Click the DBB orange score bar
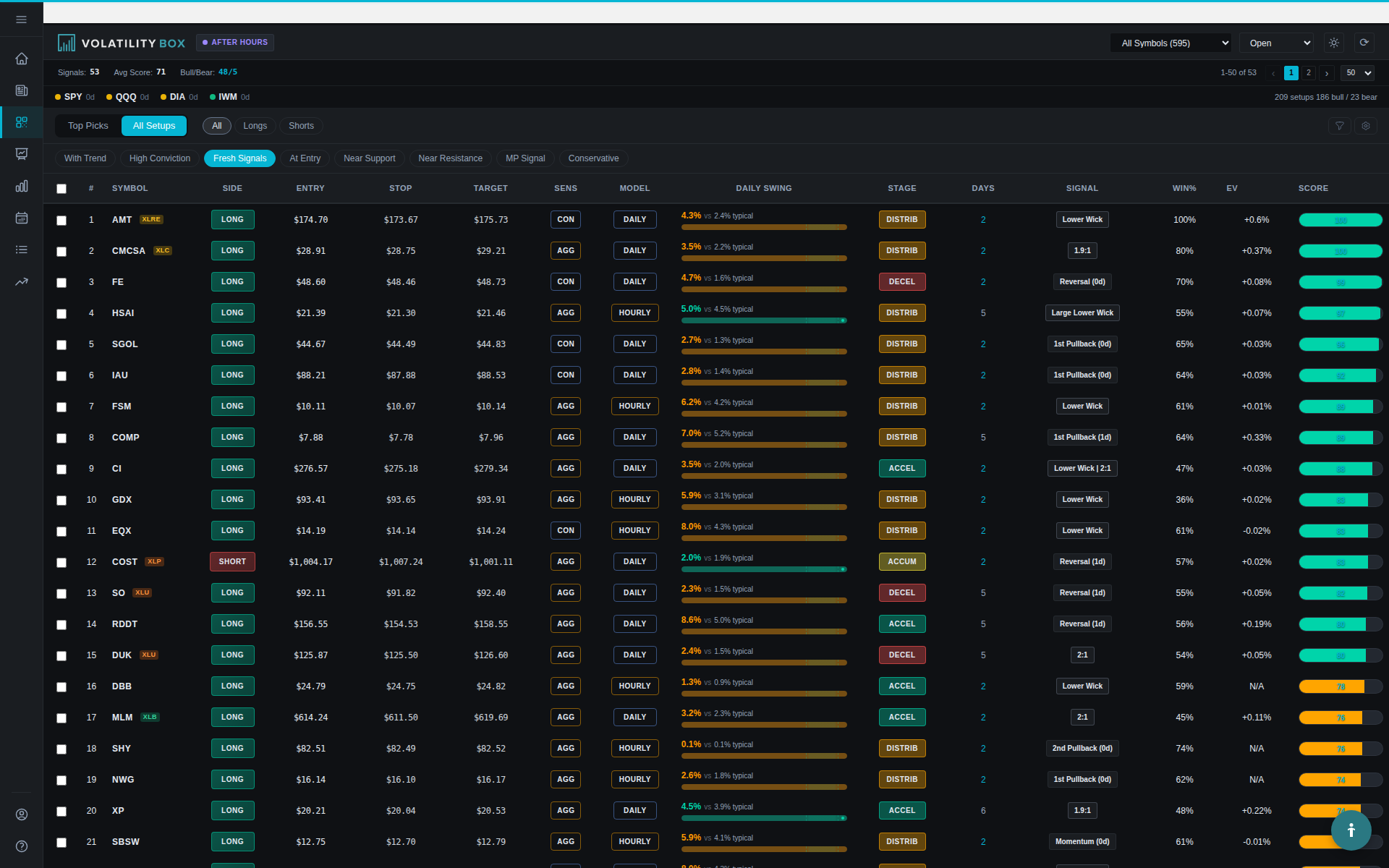1389x868 pixels. tap(1341, 686)
